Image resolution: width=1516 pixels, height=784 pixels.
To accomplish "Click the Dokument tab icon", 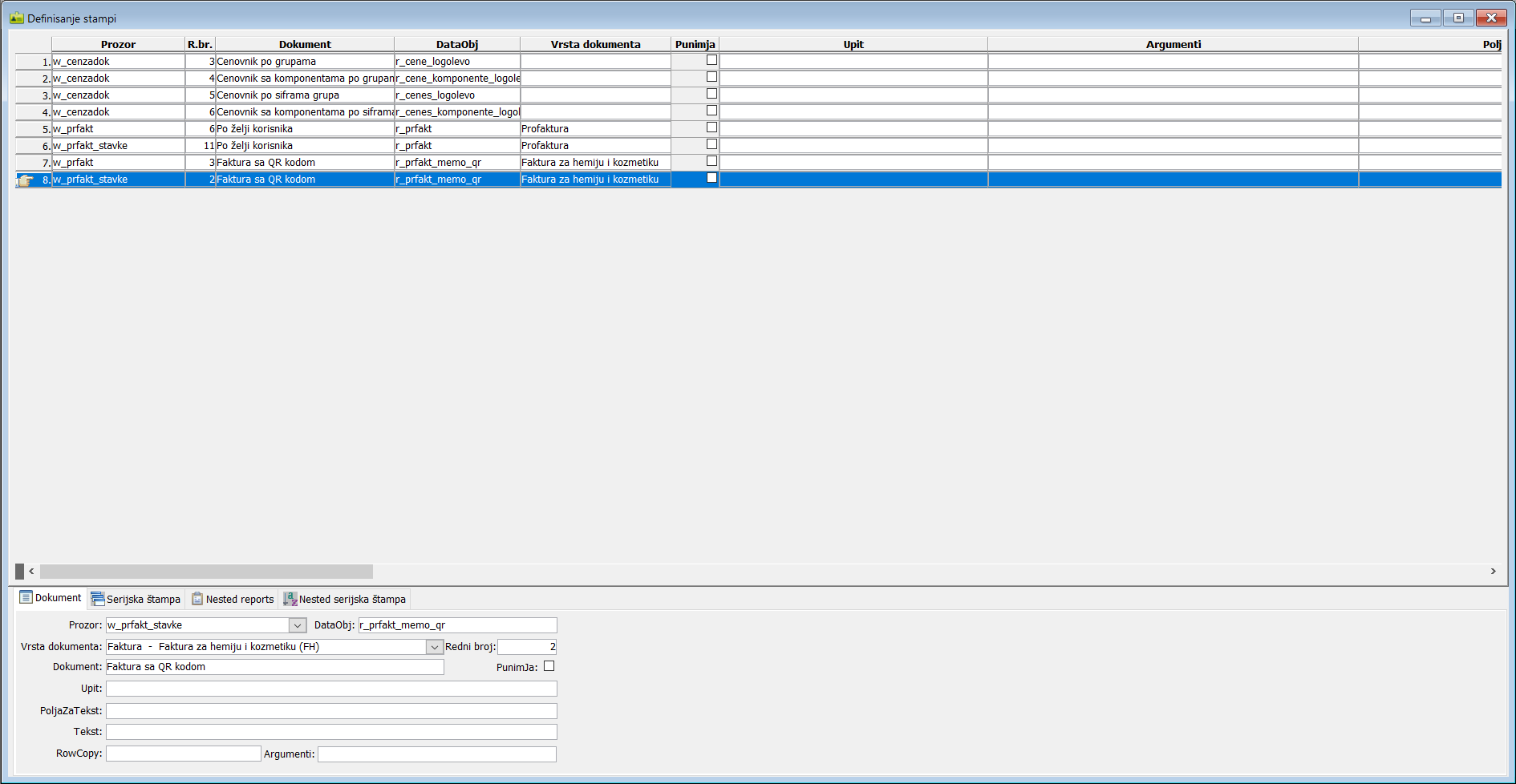I will [x=26, y=597].
